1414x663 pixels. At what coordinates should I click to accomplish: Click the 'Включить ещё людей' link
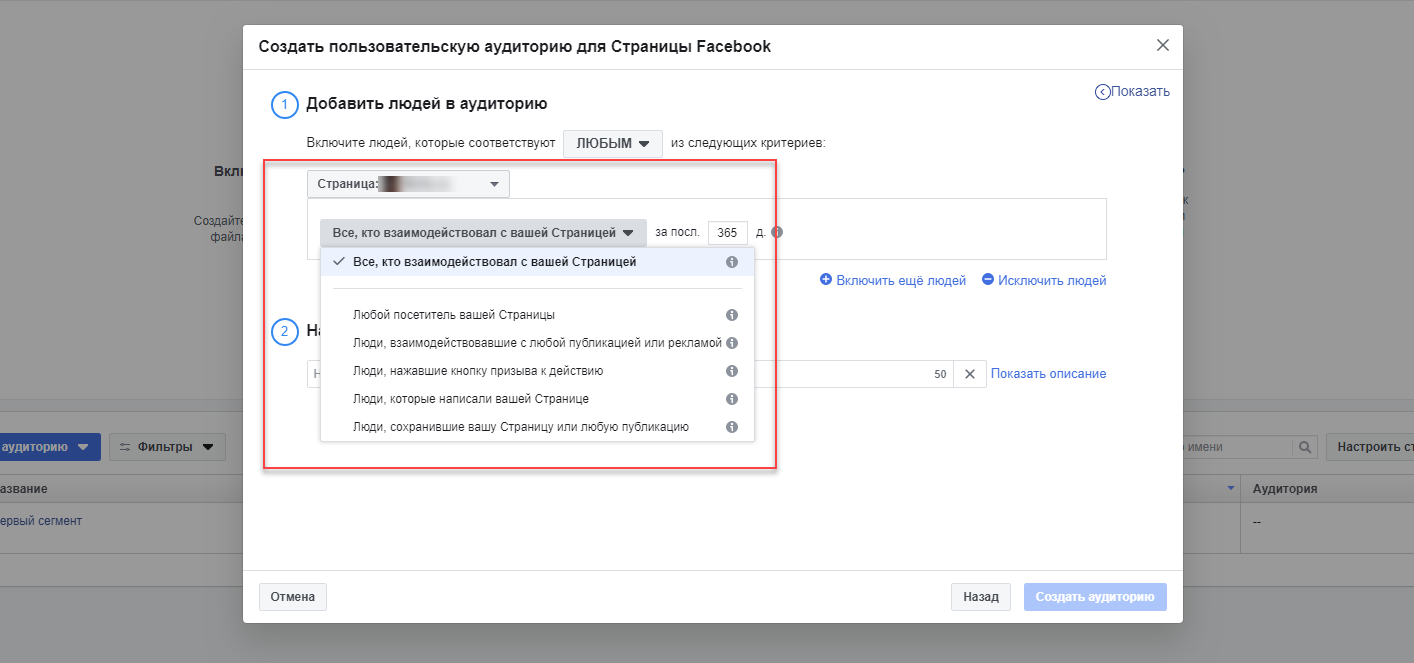893,281
